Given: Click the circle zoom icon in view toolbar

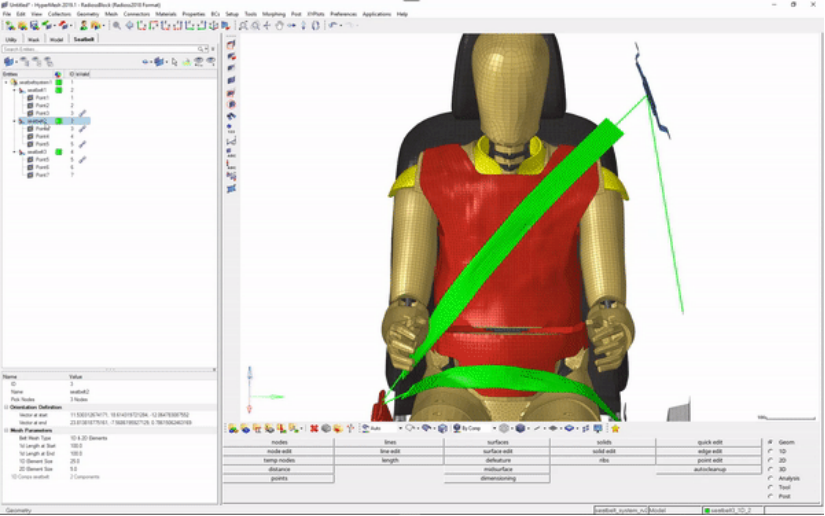Looking at the screenshot, I should [x=256, y=25].
